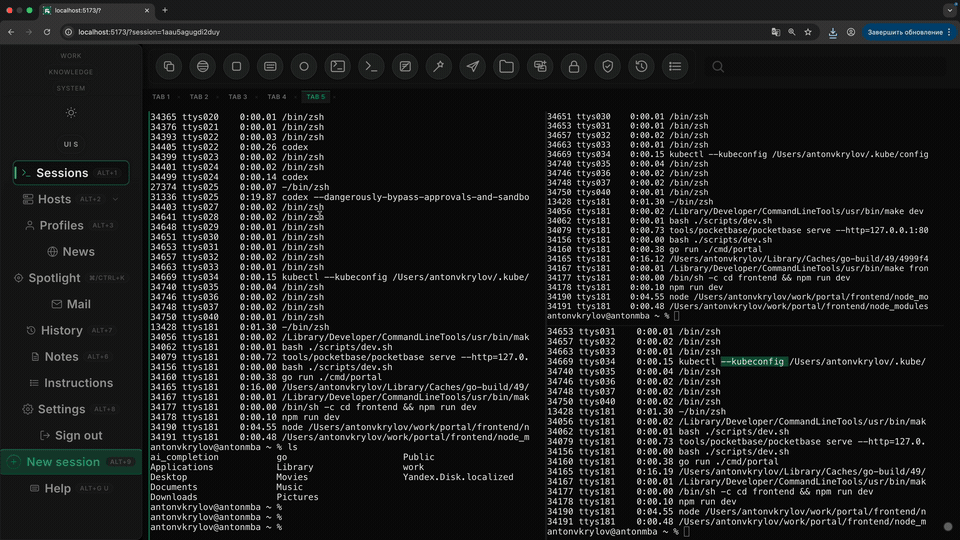Click the list view toolbar icon

tap(675, 66)
